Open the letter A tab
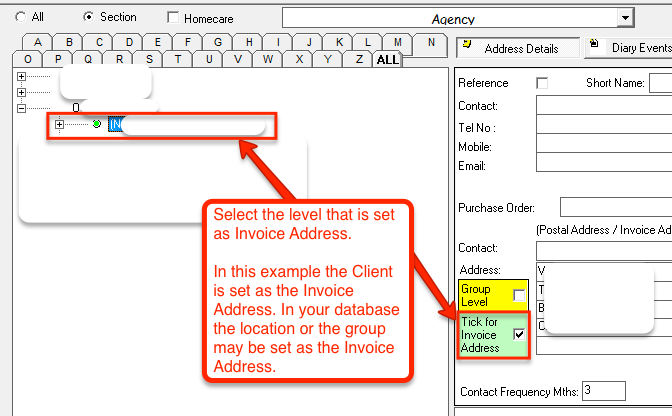The image size is (672, 416). tap(39, 43)
